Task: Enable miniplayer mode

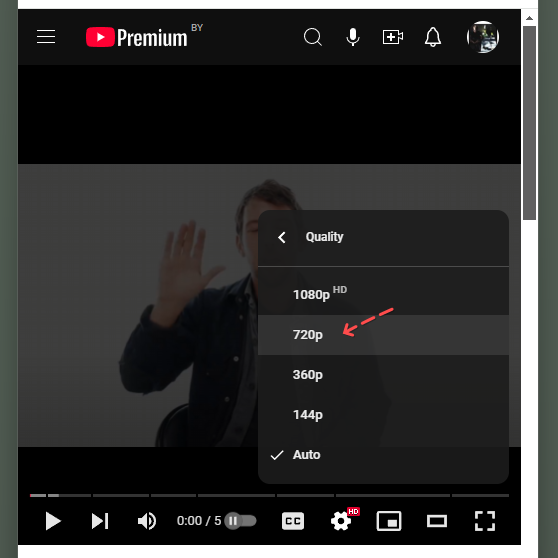Action: point(389,521)
